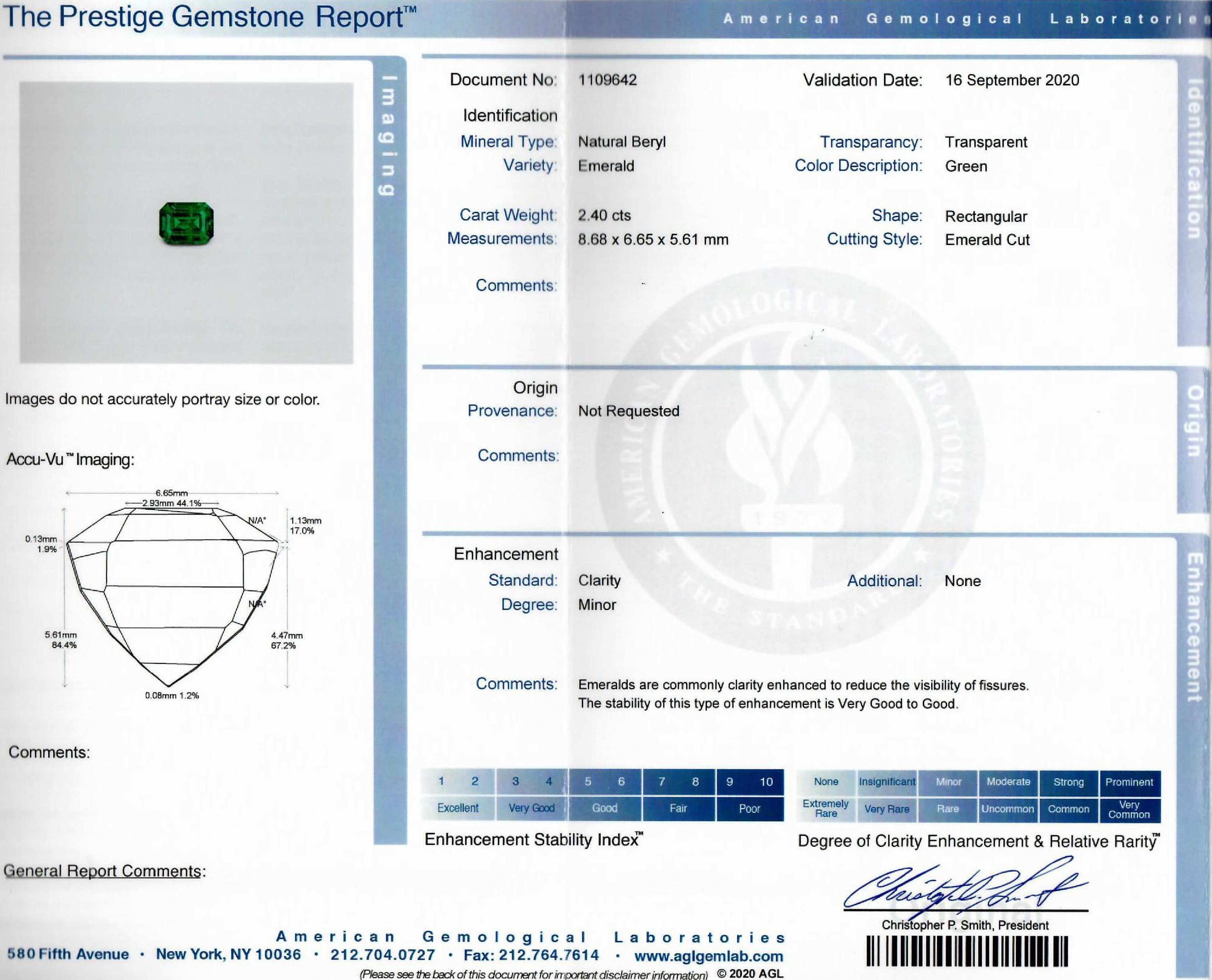Click the 'Rectangular' shape value
1212x980 pixels.
coord(986,216)
